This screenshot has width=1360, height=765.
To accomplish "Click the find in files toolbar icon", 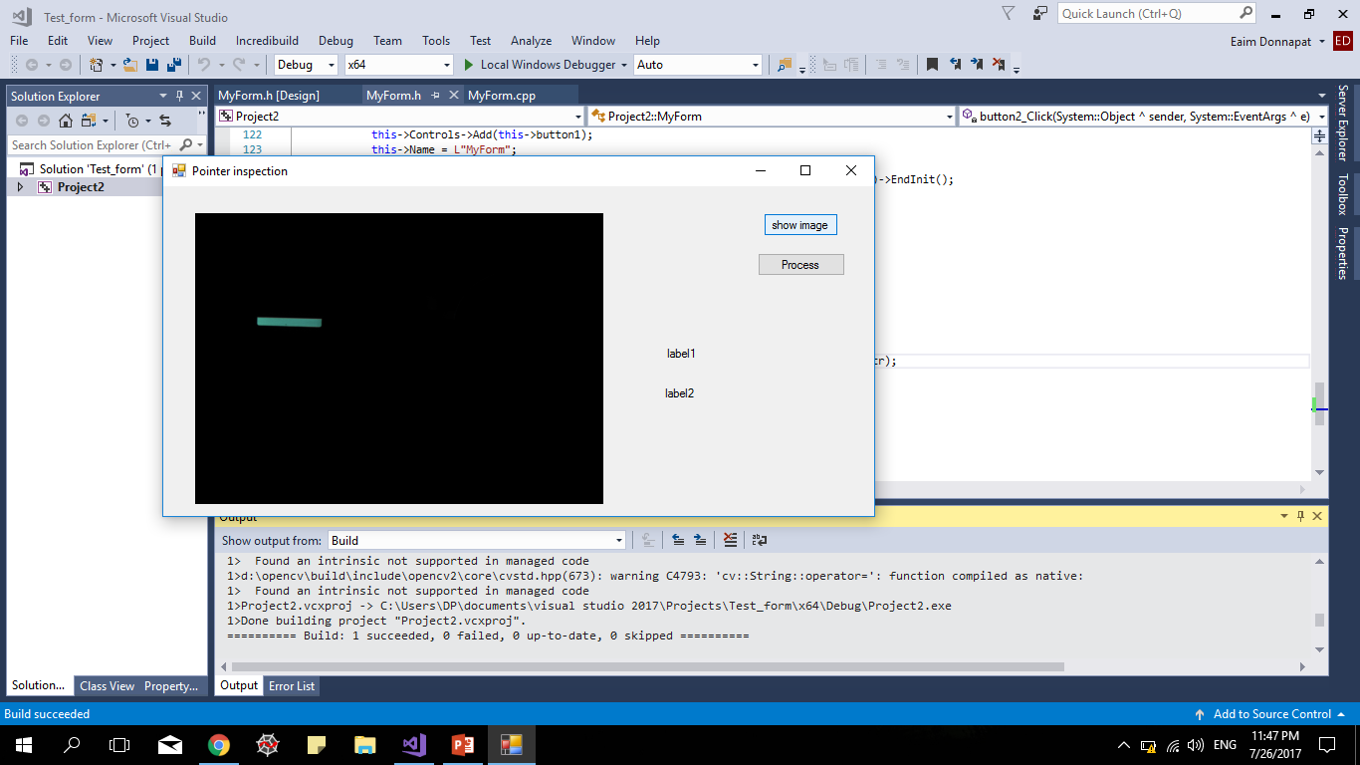I will tap(784, 65).
